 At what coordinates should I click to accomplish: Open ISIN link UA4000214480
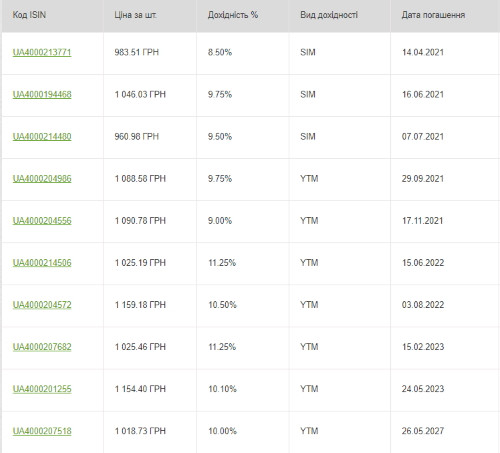point(42,136)
